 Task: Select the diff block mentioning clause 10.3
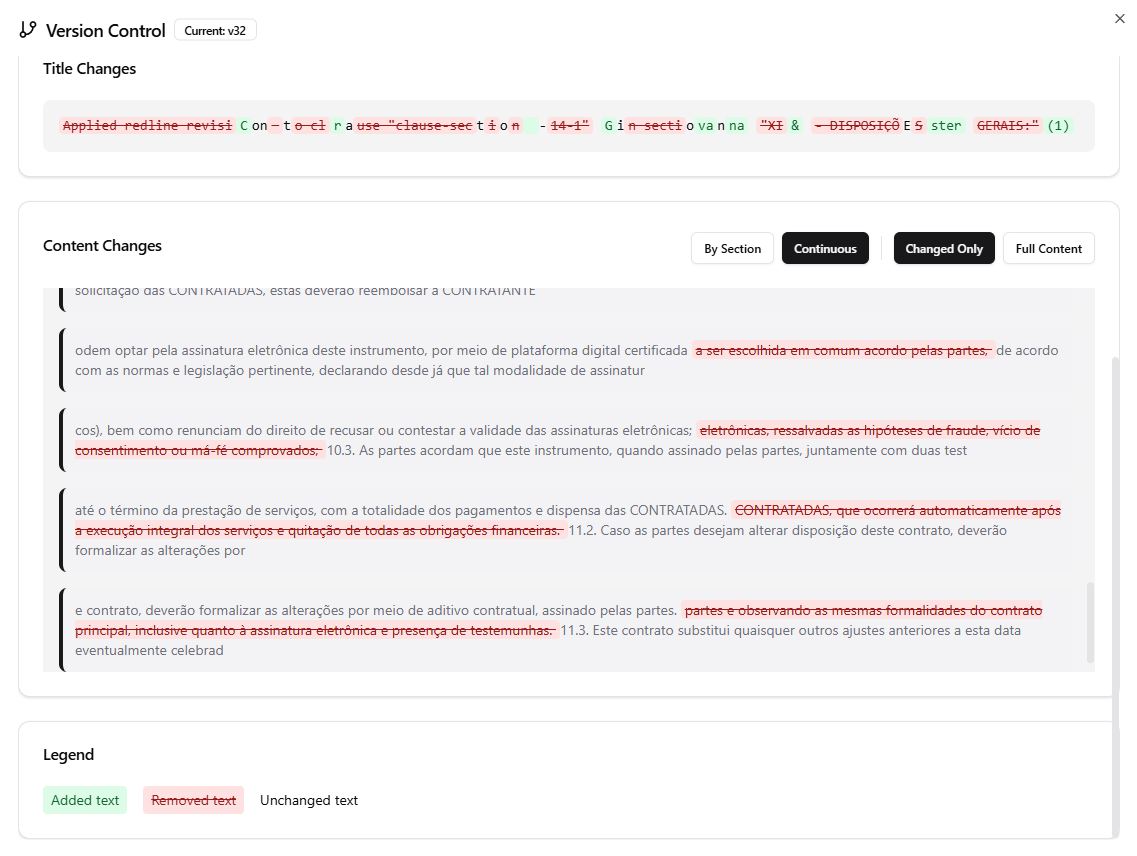click(x=565, y=440)
